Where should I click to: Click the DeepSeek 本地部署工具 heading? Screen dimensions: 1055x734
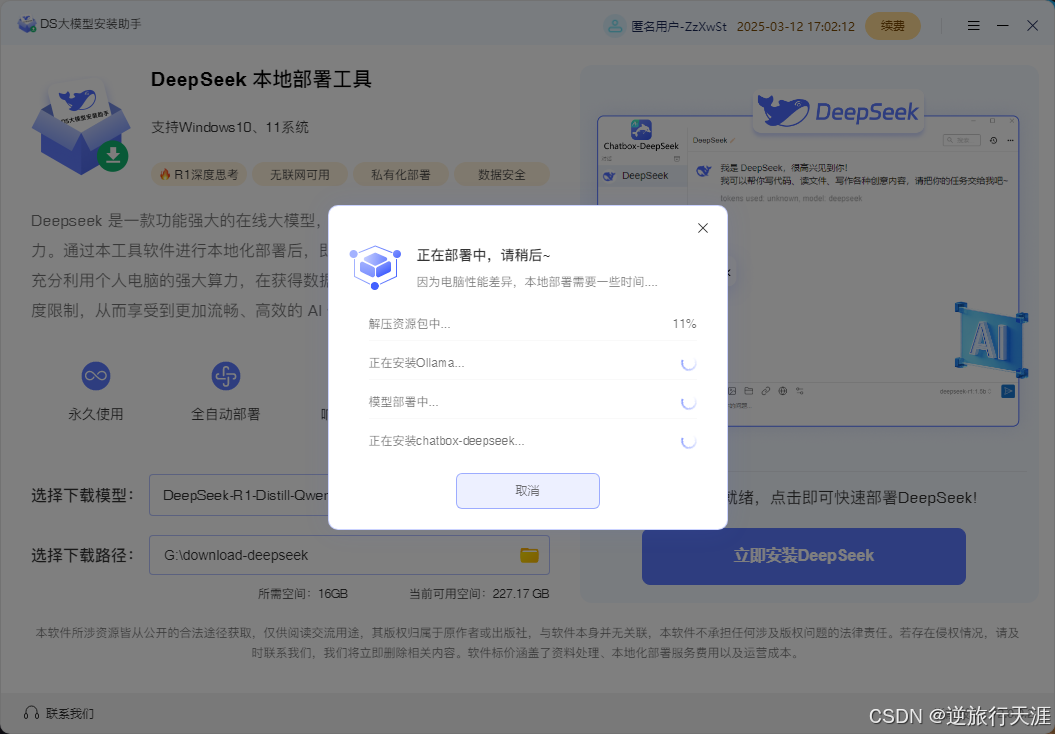click(261, 79)
